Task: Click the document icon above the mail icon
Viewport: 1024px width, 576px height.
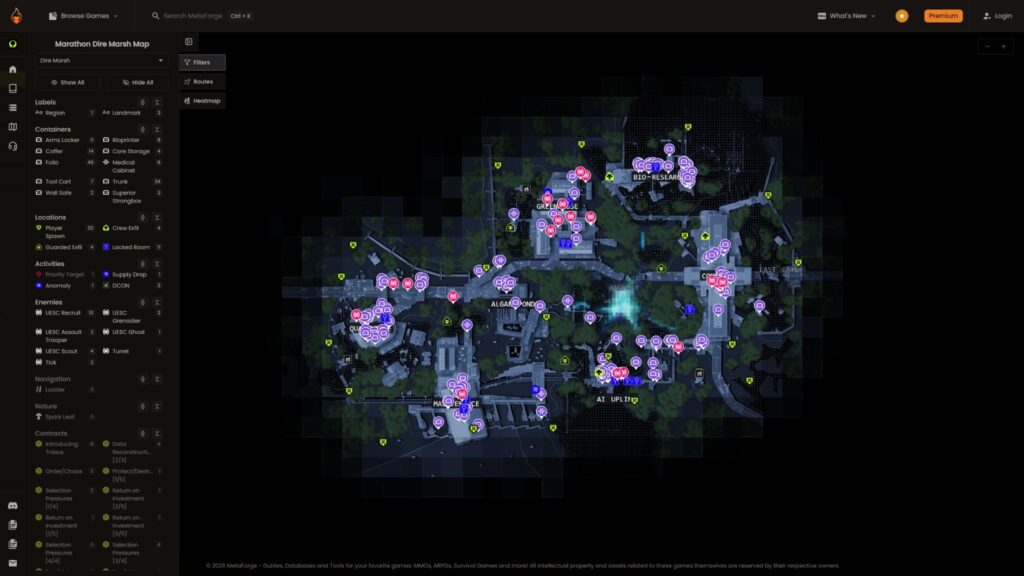Action: click(x=12, y=544)
